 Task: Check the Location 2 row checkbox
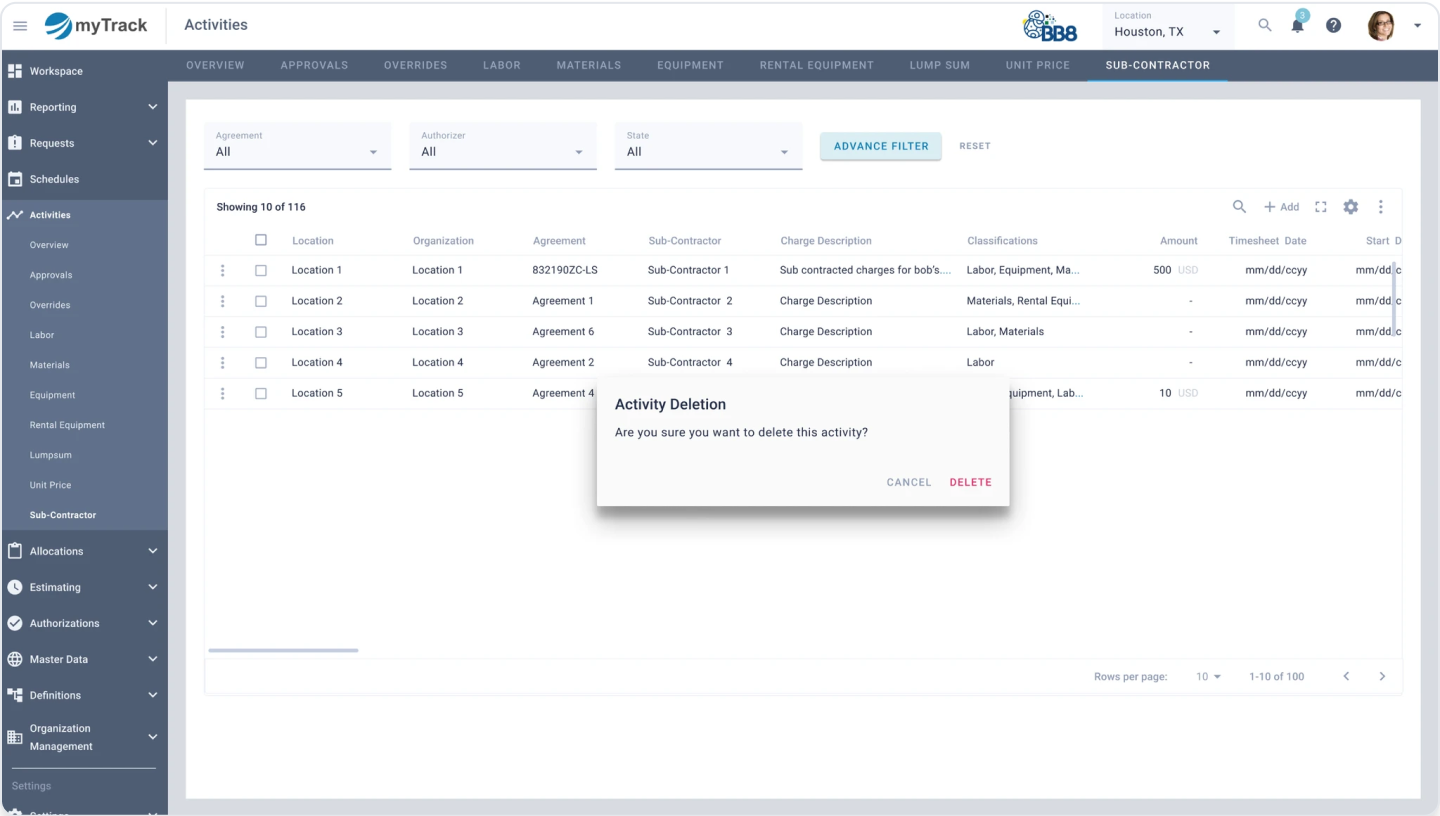click(x=261, y=301)
